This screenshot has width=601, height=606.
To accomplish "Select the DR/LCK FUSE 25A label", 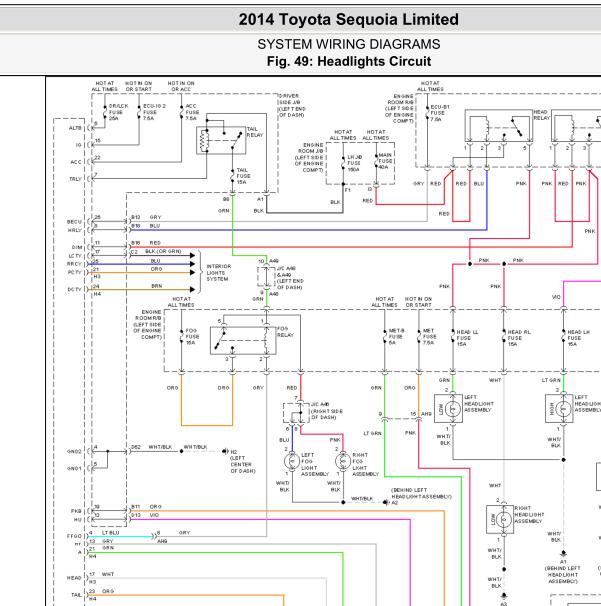I will pyautogui.click(x=118, y=112).
